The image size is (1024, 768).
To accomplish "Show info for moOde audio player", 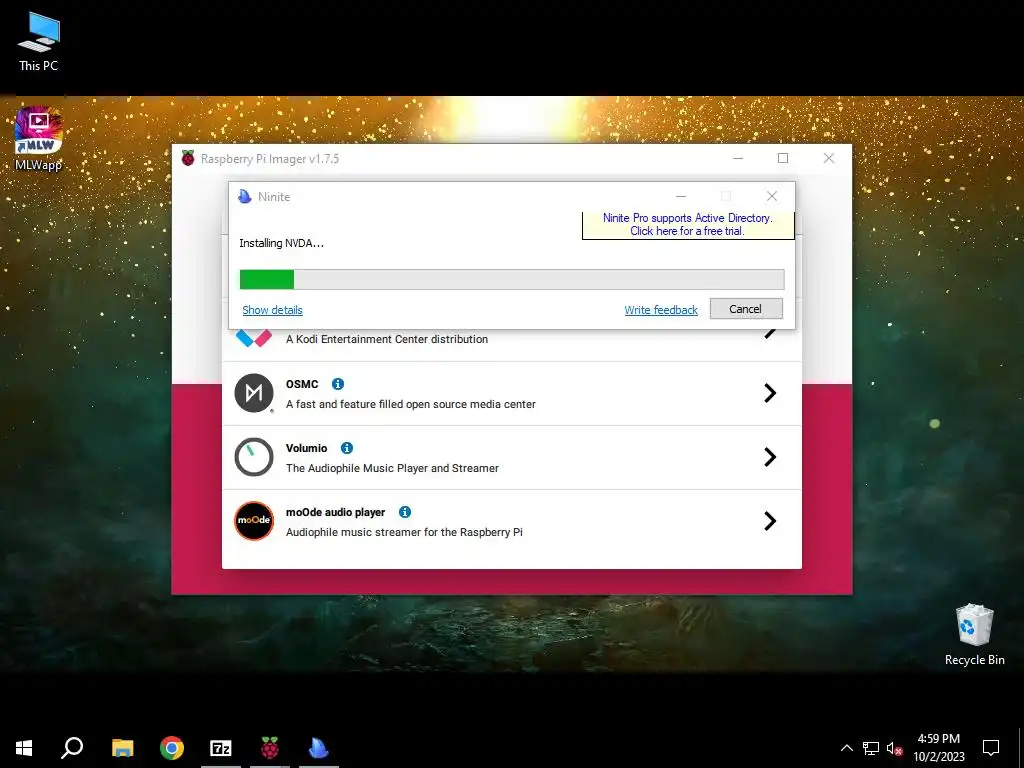I will click(405, 512).
